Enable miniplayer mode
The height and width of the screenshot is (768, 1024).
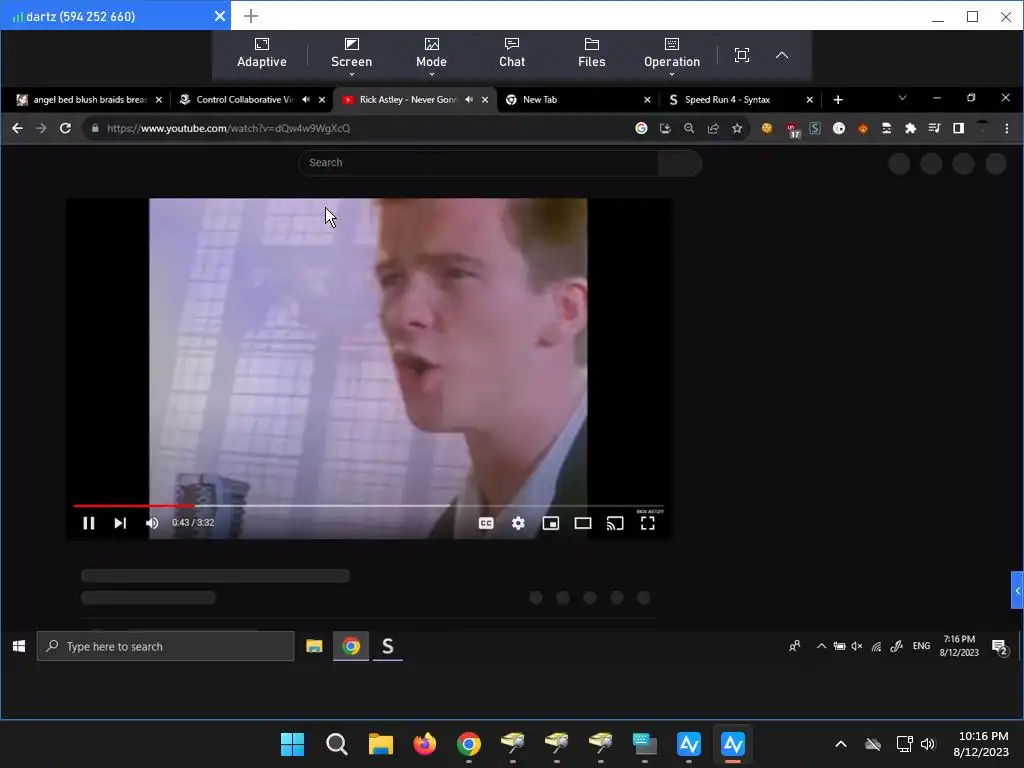point(551,523)
